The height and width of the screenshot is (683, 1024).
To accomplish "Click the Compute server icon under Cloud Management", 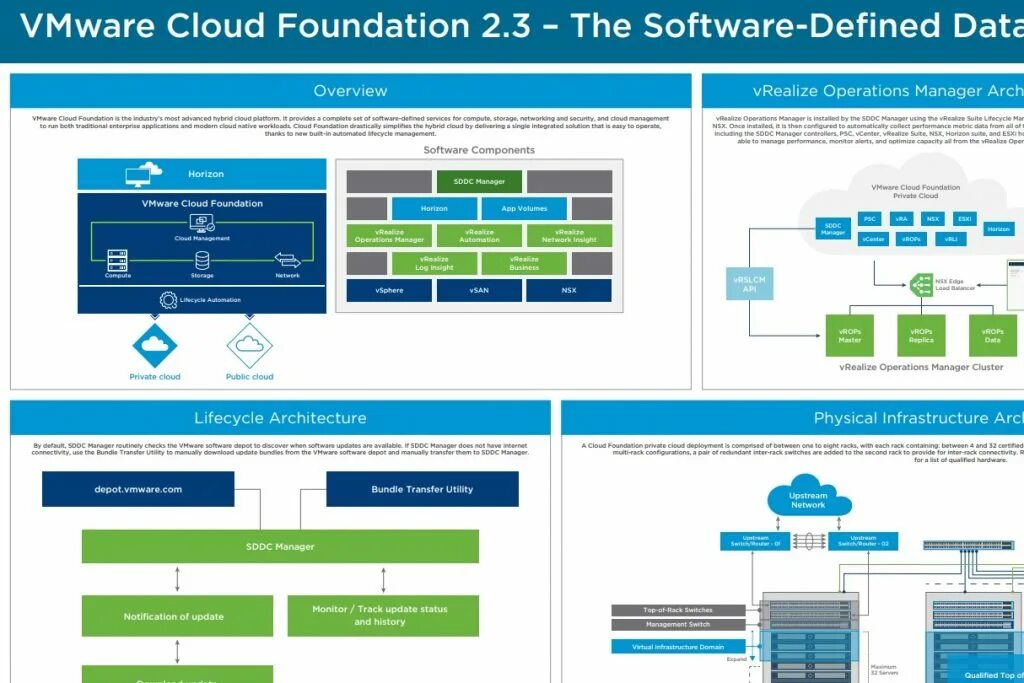I will click(116, 261).
